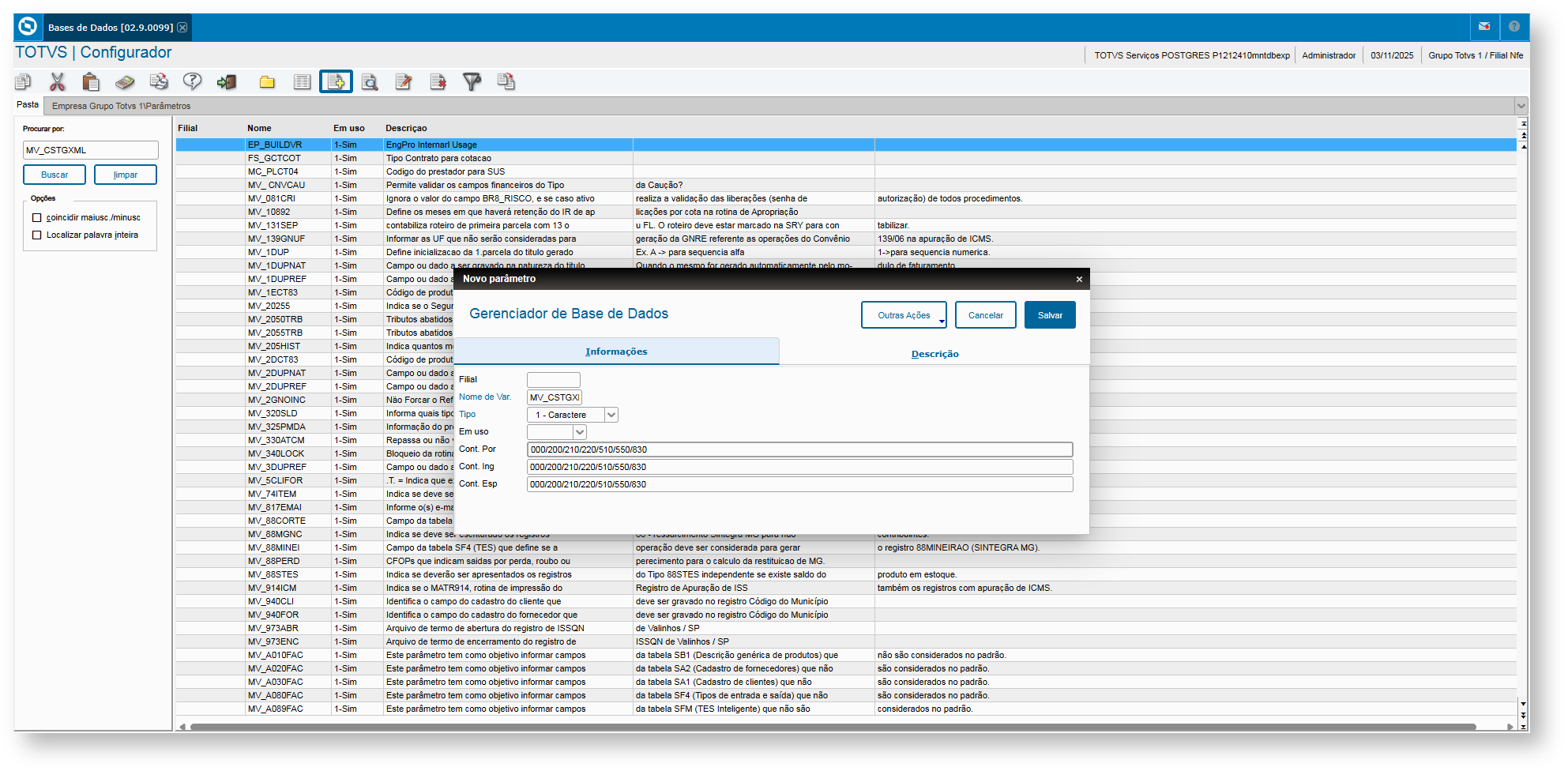Click the printer icon in toolbar
This screenshot has width=1568, height=771.
pyautogui.click(x=159, y=81)
